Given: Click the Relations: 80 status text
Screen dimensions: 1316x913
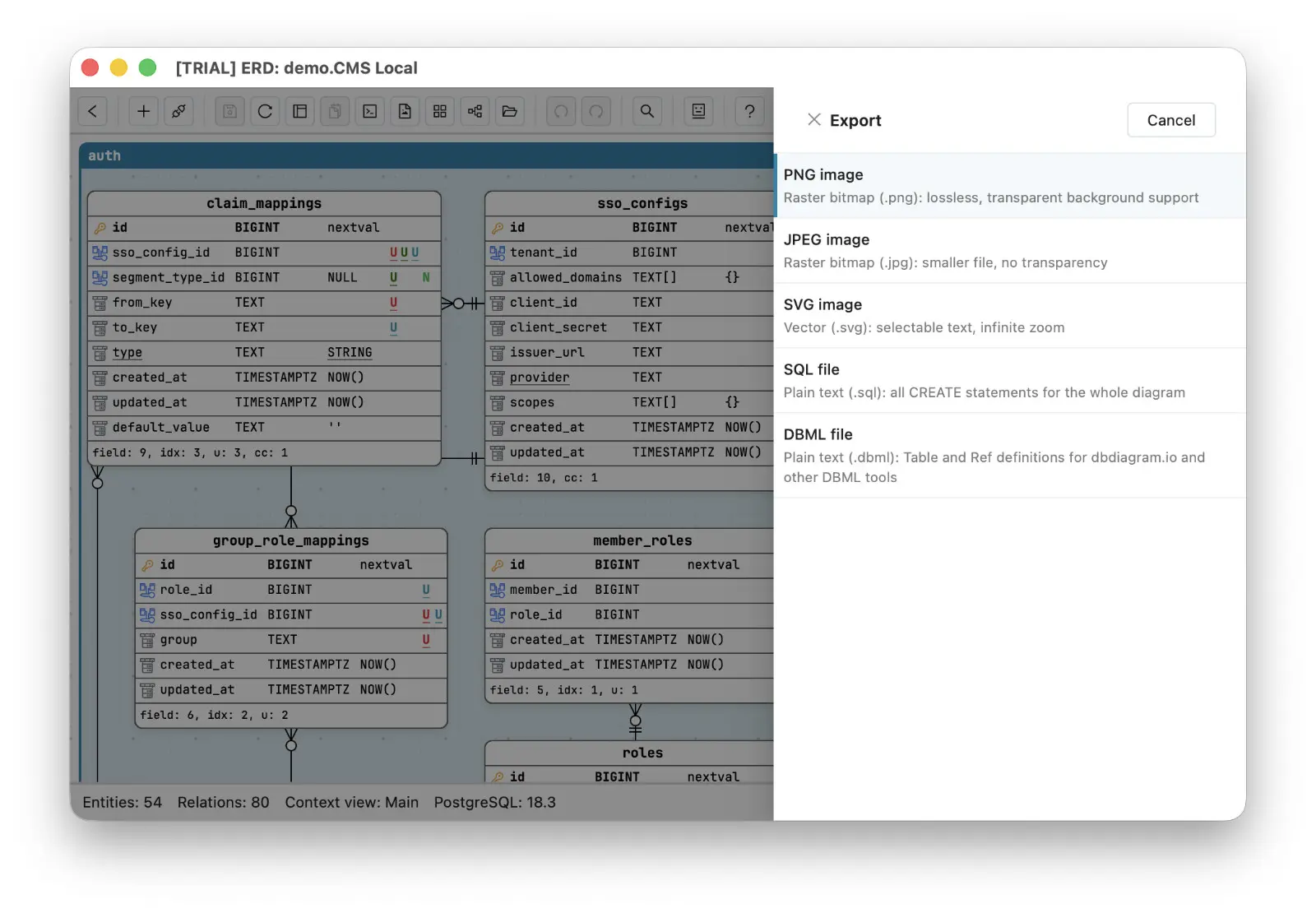Looking at the screenshot, I should coord(224,802).
